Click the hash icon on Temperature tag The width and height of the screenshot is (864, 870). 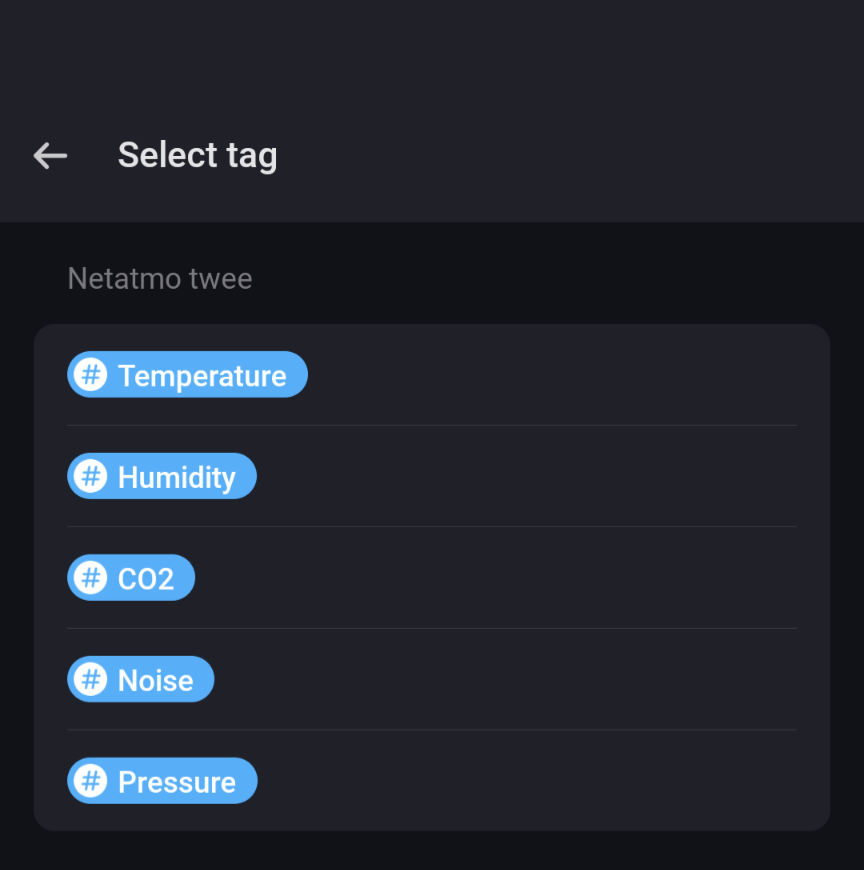click(x=91, y=375)
